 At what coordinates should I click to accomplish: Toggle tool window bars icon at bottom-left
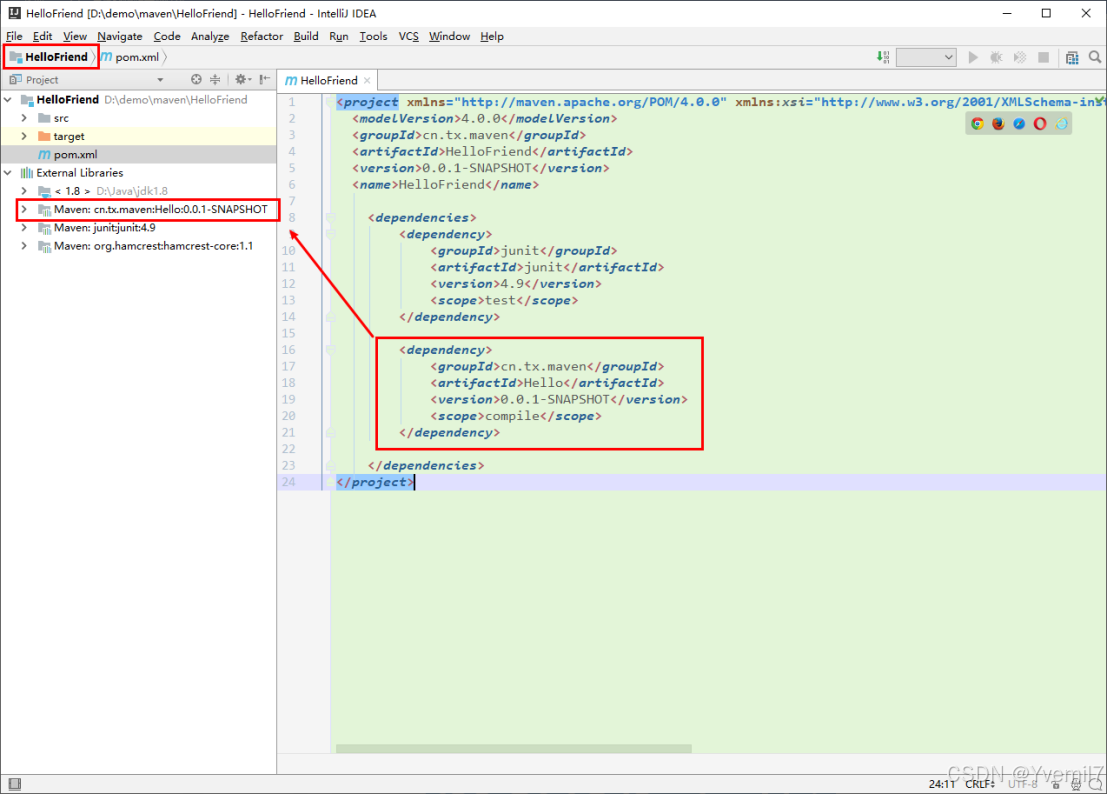point(15,783)
